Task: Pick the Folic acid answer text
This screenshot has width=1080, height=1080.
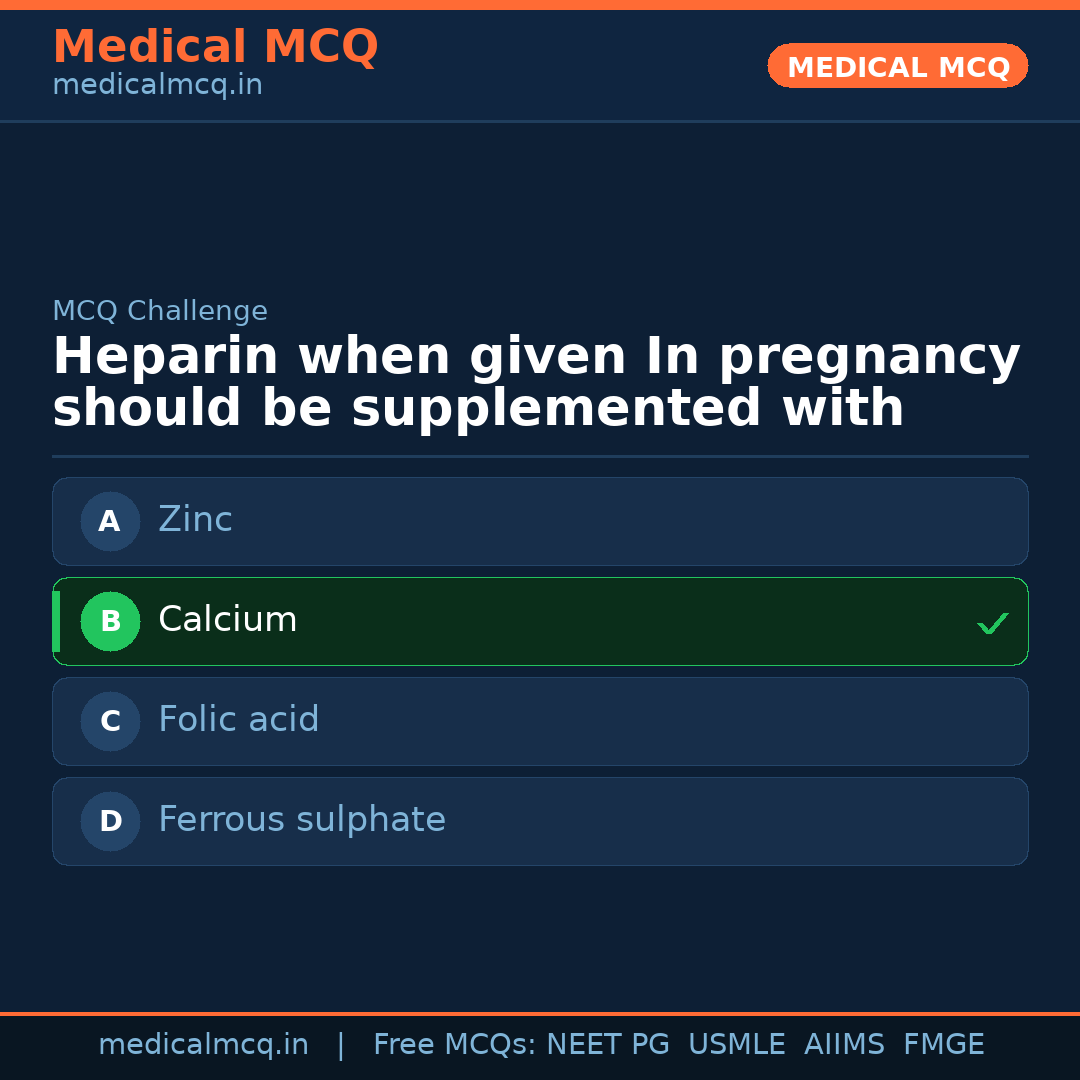Action: click(238, 720)
